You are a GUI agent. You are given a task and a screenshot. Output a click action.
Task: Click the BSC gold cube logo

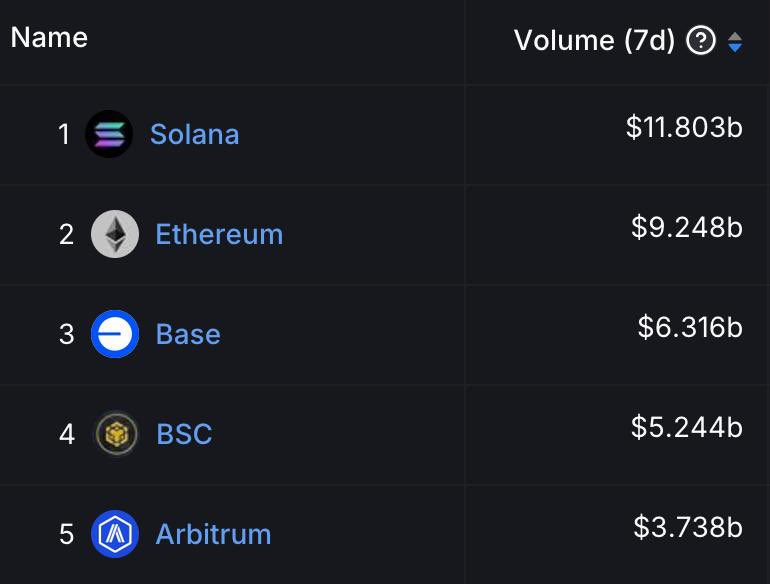[116, 434]
